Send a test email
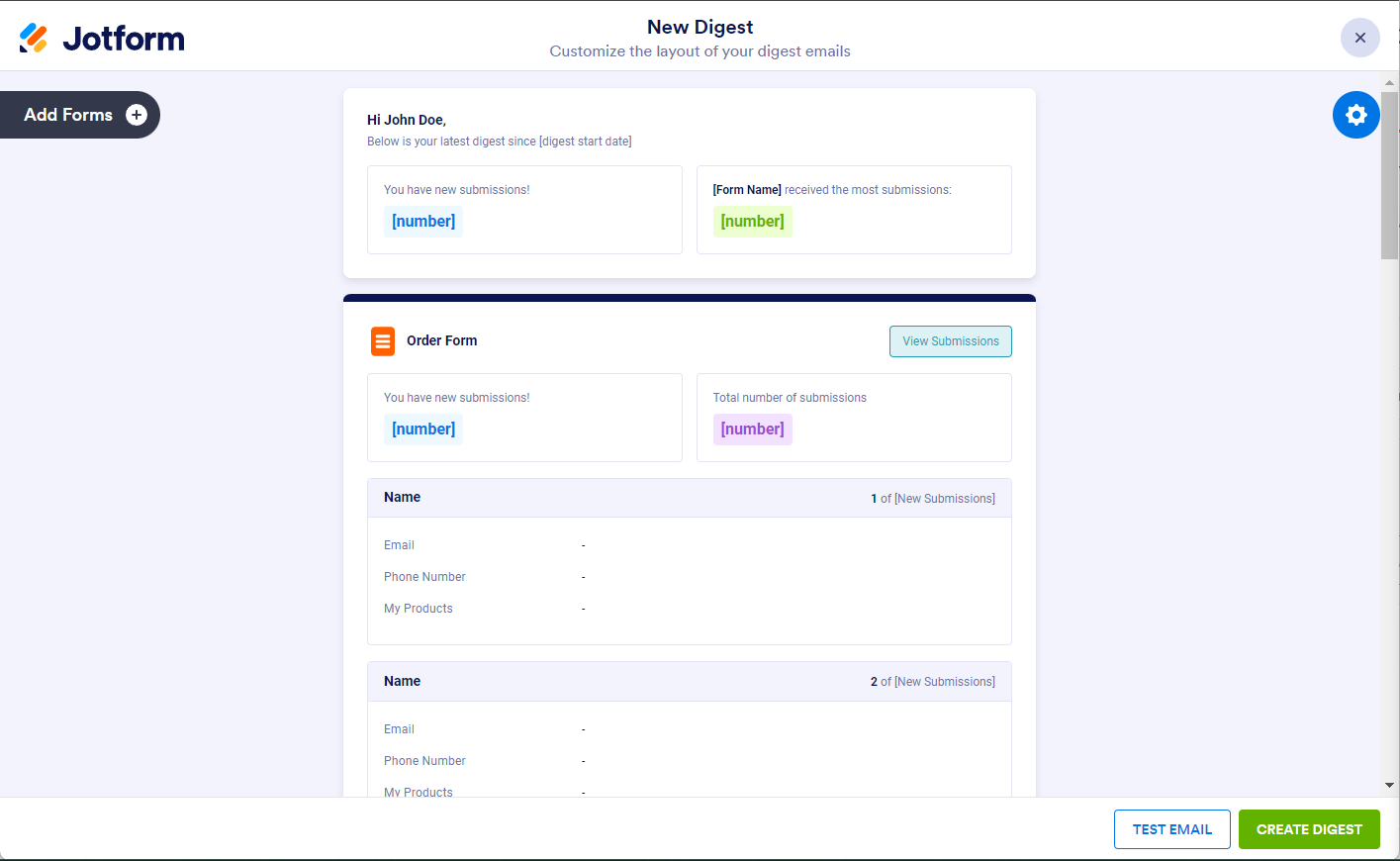The image size is (1400, 861). [1171, 829]
